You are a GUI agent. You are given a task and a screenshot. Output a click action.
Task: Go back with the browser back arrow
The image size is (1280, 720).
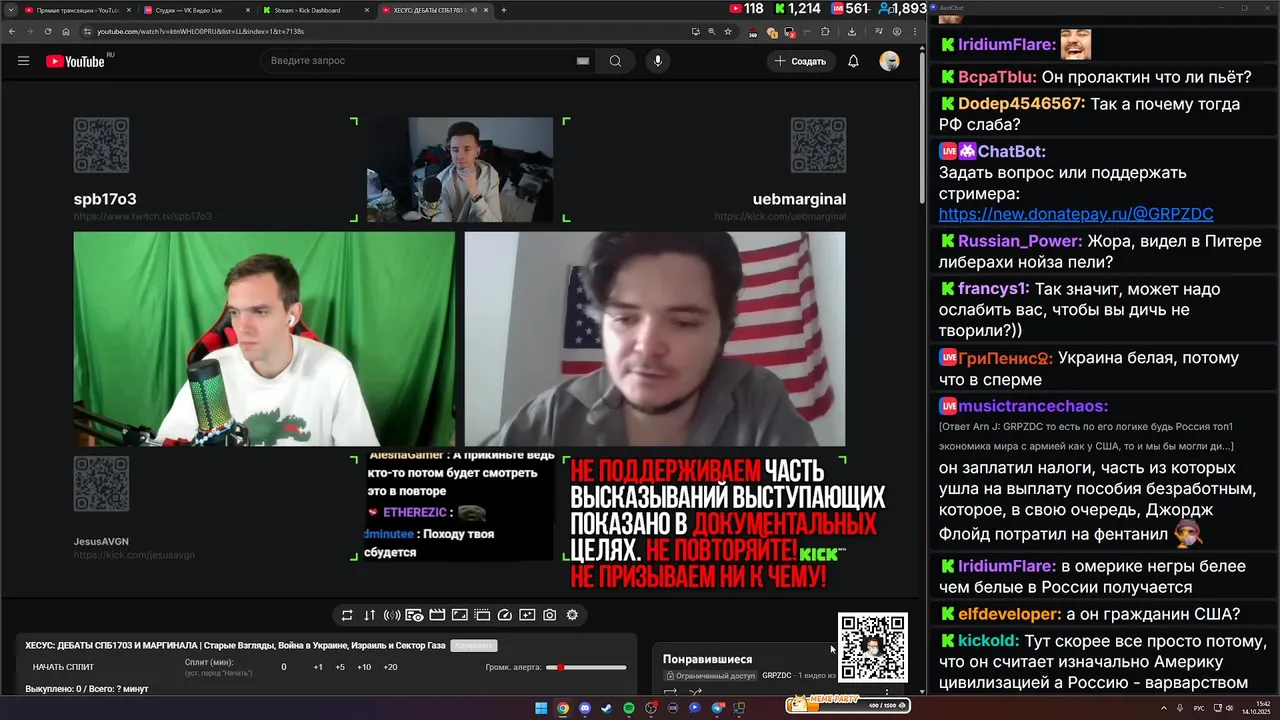tap(12, 31)
